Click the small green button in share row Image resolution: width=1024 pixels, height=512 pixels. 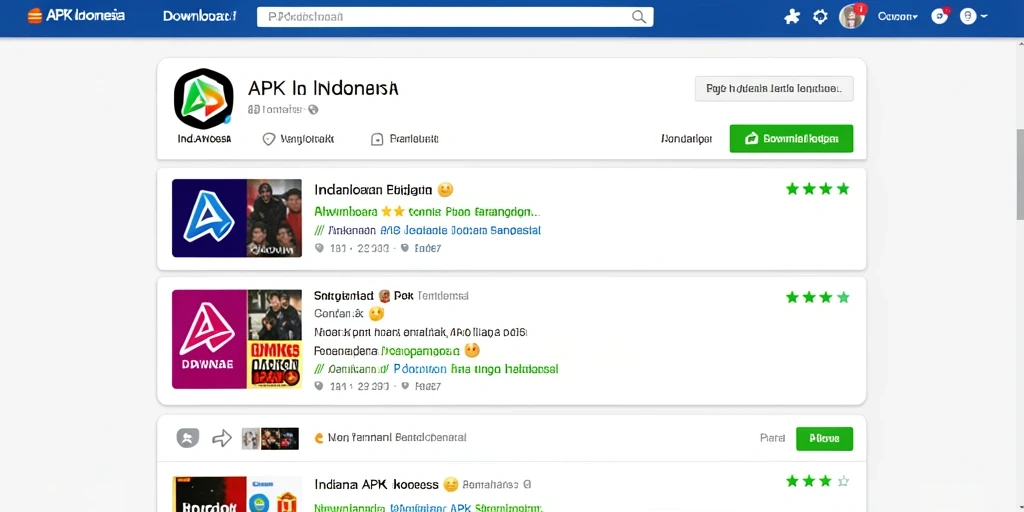coord(824,438)
